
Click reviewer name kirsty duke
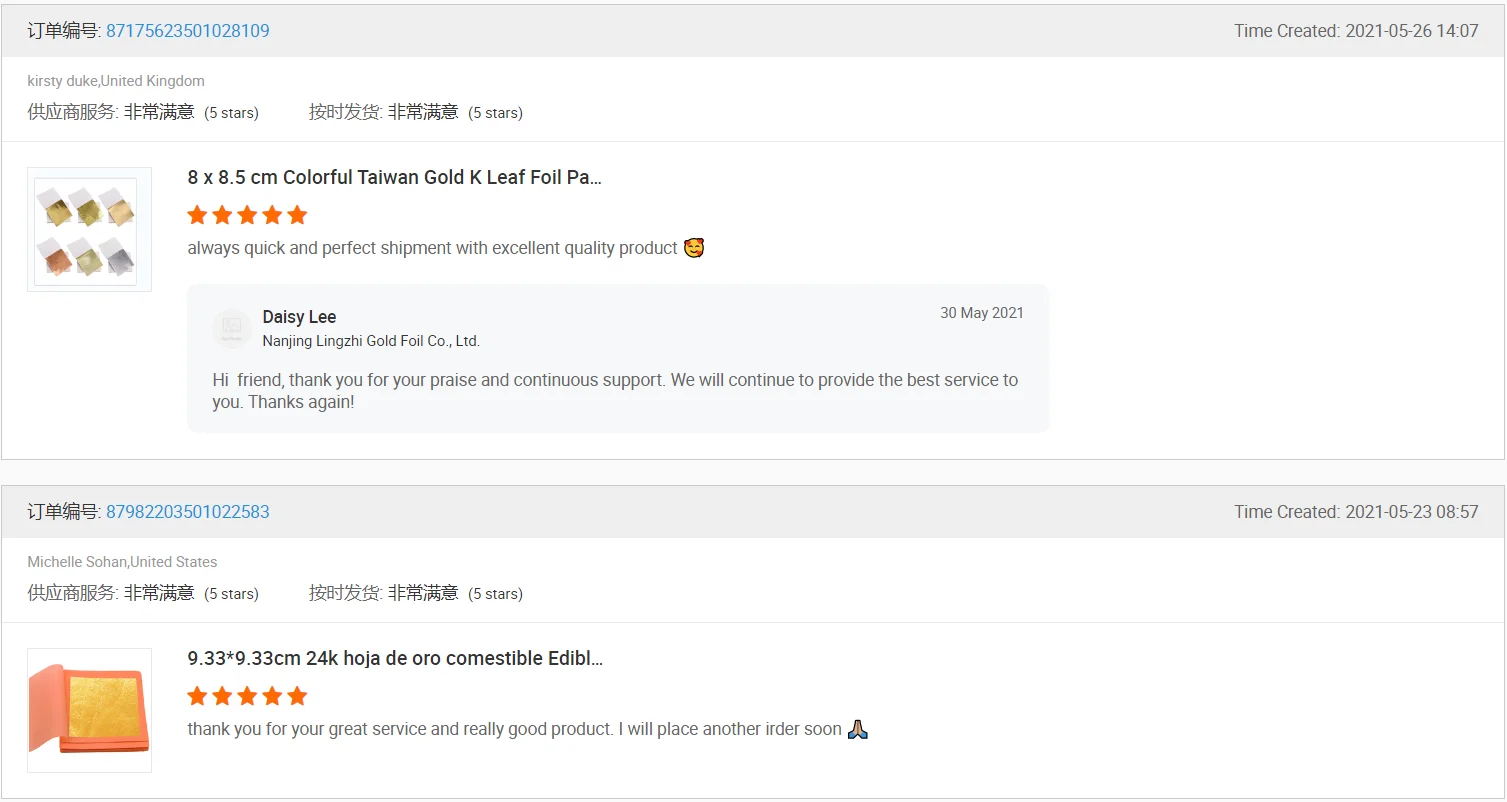click(x=62, y=81)
